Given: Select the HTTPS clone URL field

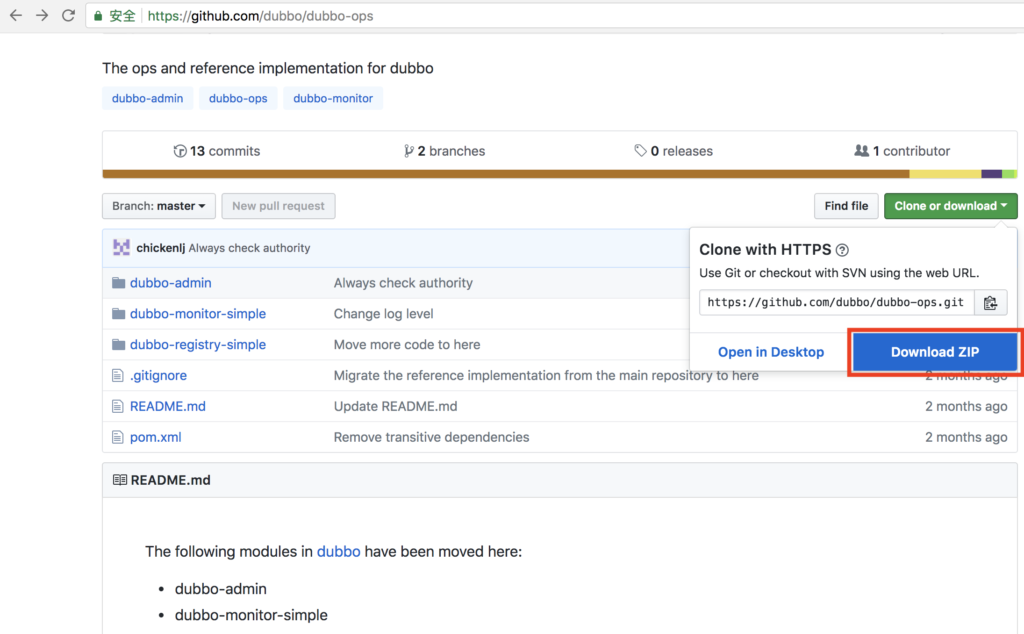Looking at the screenshot, I should click(x=837, y=302).
